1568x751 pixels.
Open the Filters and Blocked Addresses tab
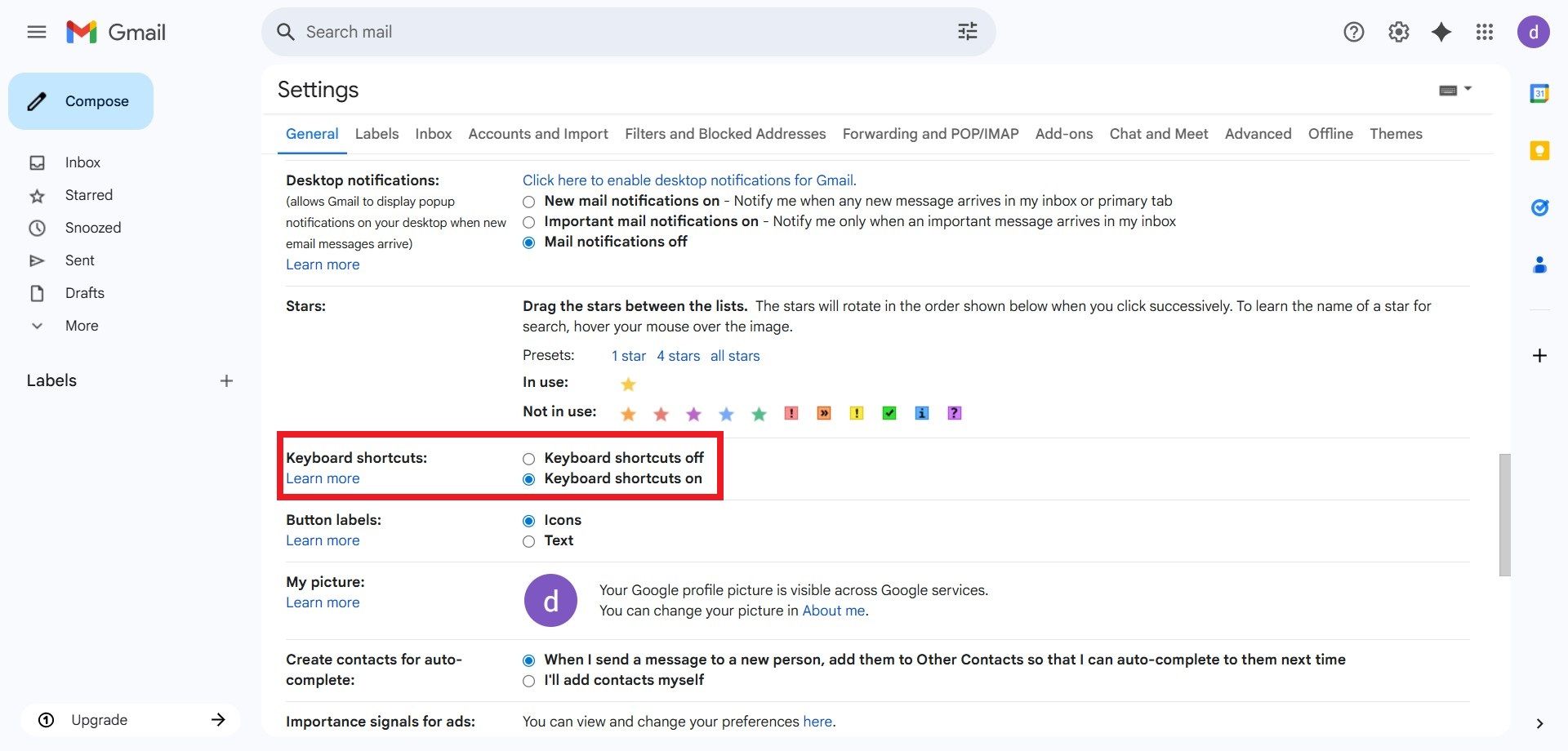(x=724, y=134)
